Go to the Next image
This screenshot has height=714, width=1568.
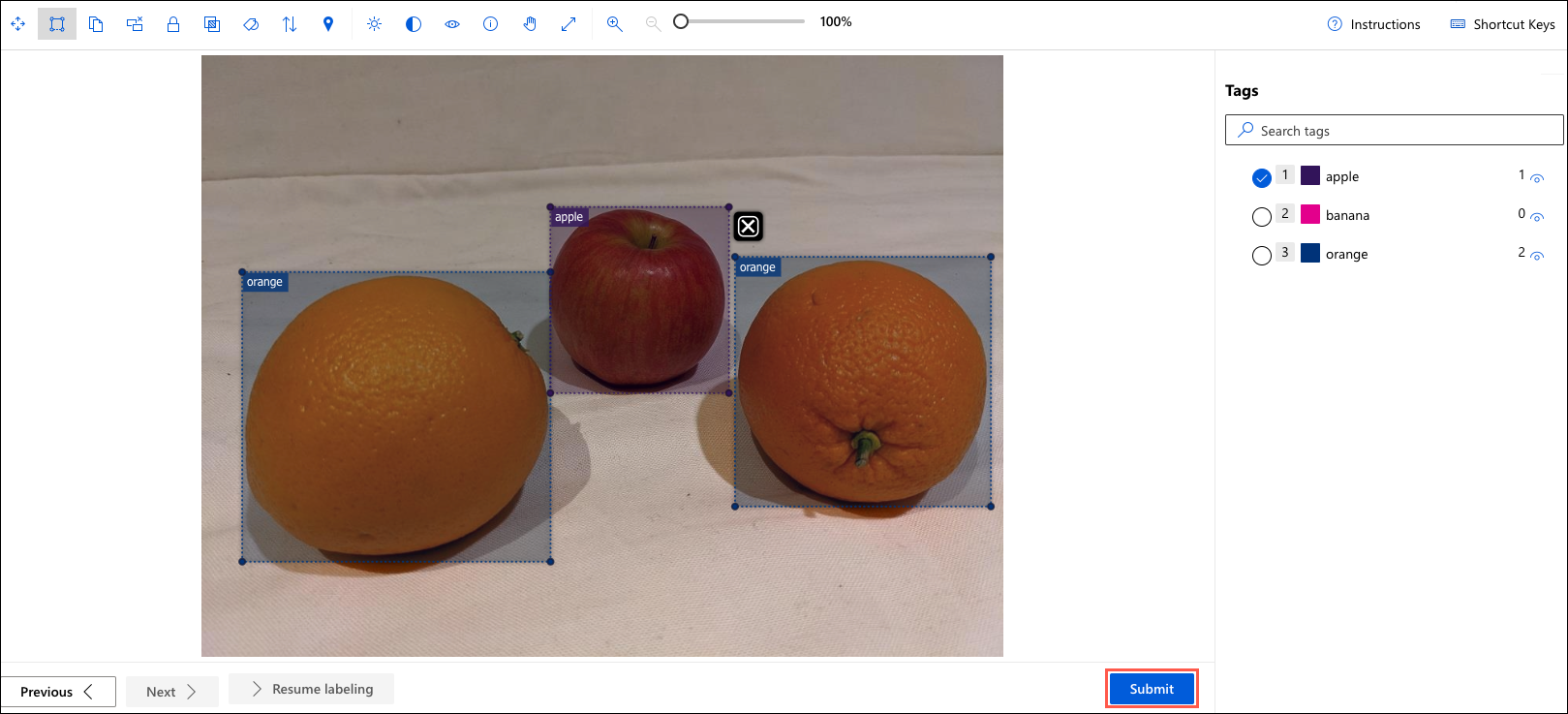(171, 692)
